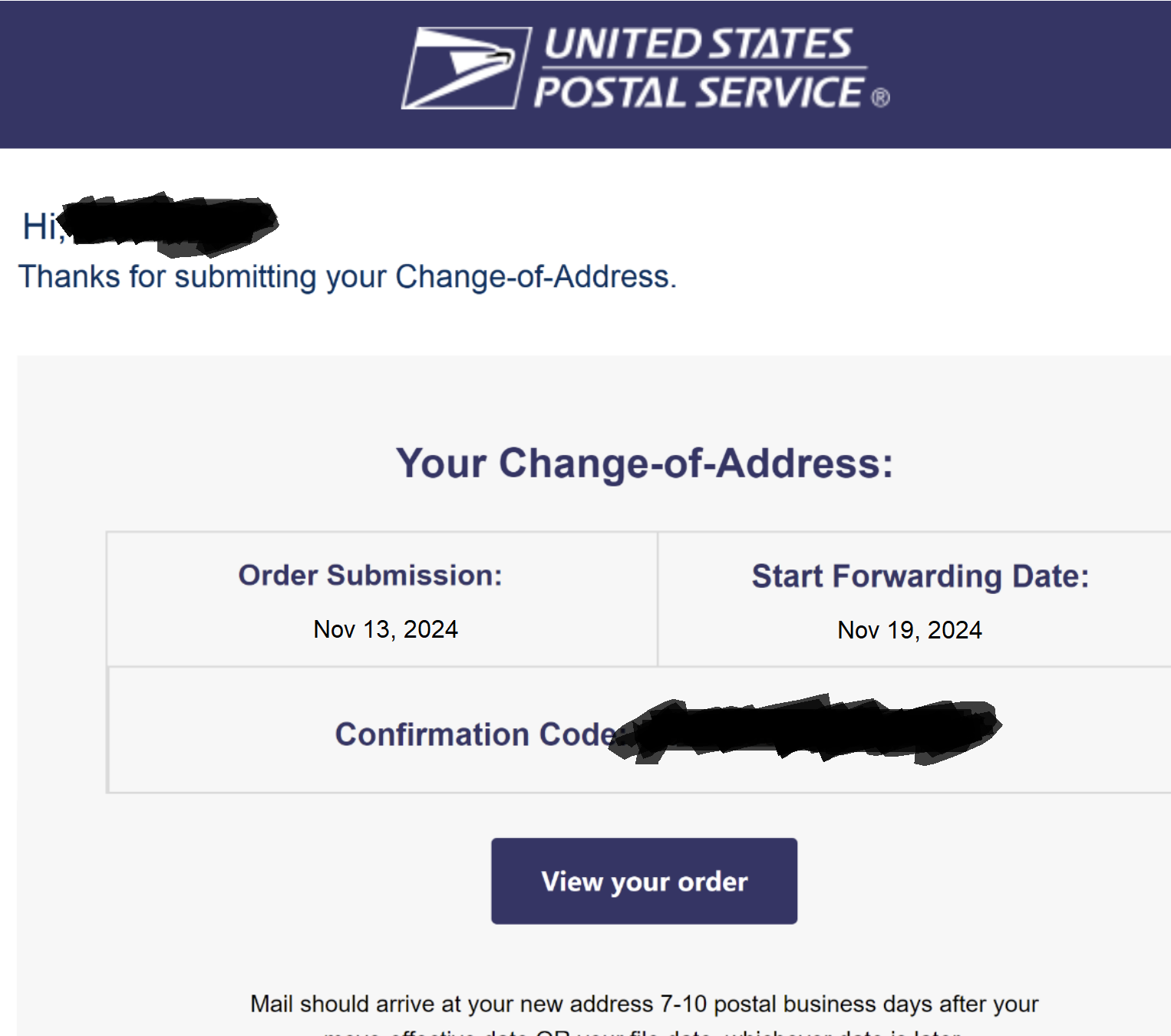Click the Mail should arrive notice text
The height and width of the screenshot is (1036, 1171).
(x=644, y=1004)
